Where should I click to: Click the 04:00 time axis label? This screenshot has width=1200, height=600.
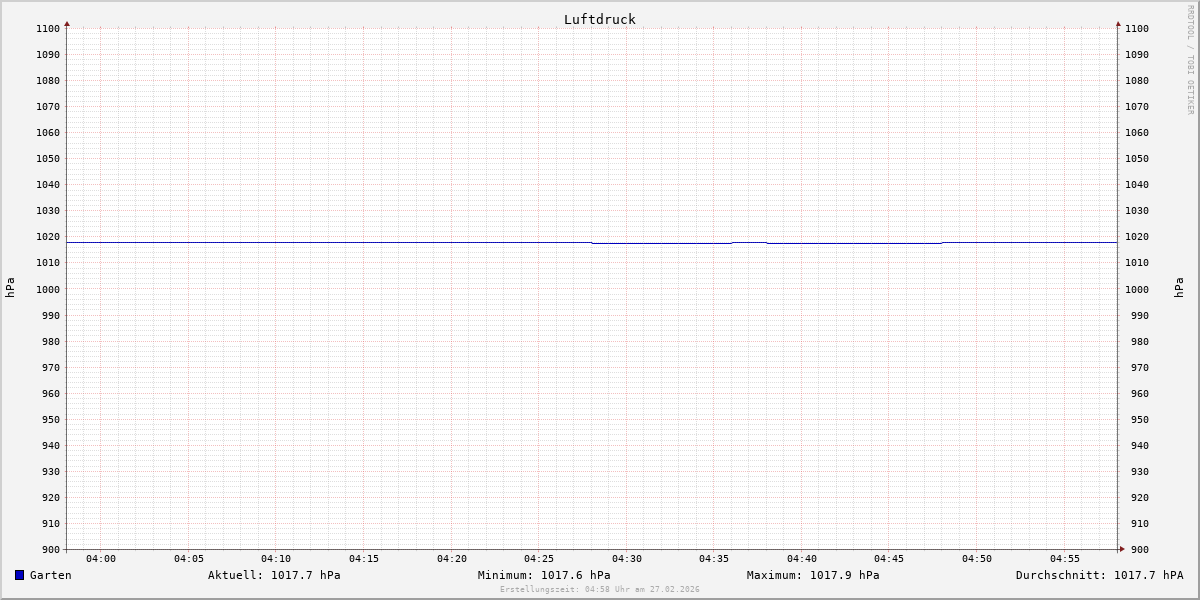[x=101, y=559]
